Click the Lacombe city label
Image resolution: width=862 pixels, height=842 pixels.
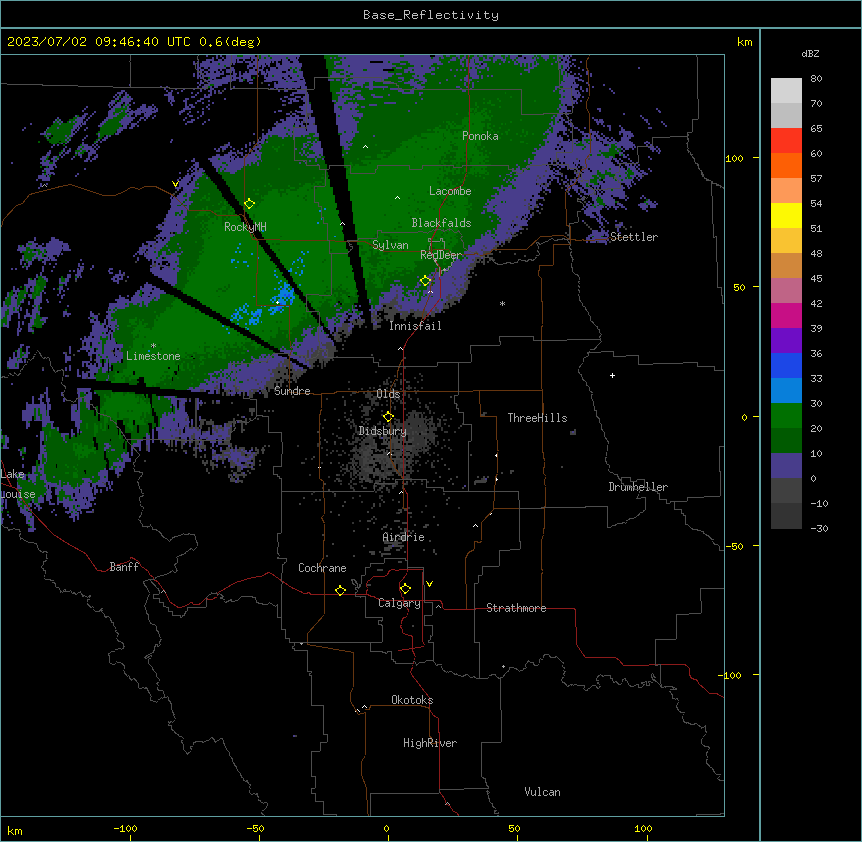point(450,191)
